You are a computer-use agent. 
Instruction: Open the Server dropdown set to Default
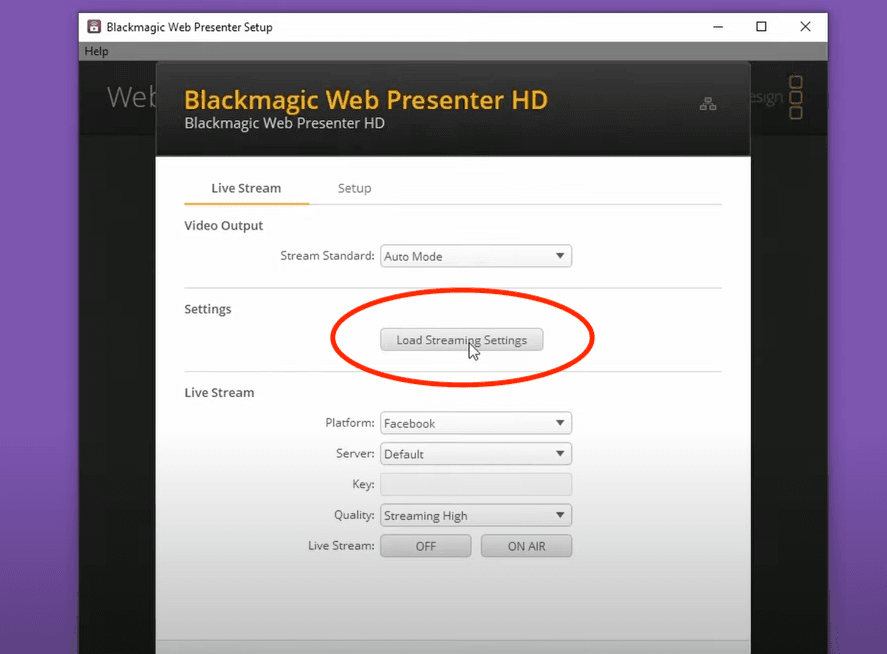476,454
